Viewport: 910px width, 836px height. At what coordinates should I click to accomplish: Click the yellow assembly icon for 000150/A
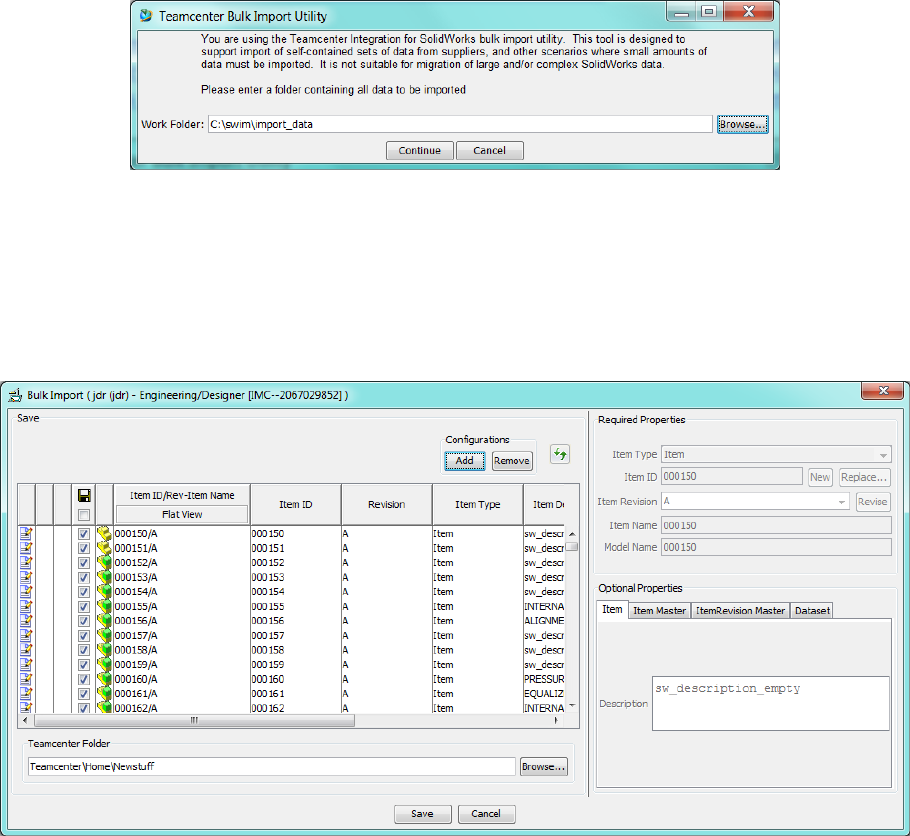tap(104, 533)
